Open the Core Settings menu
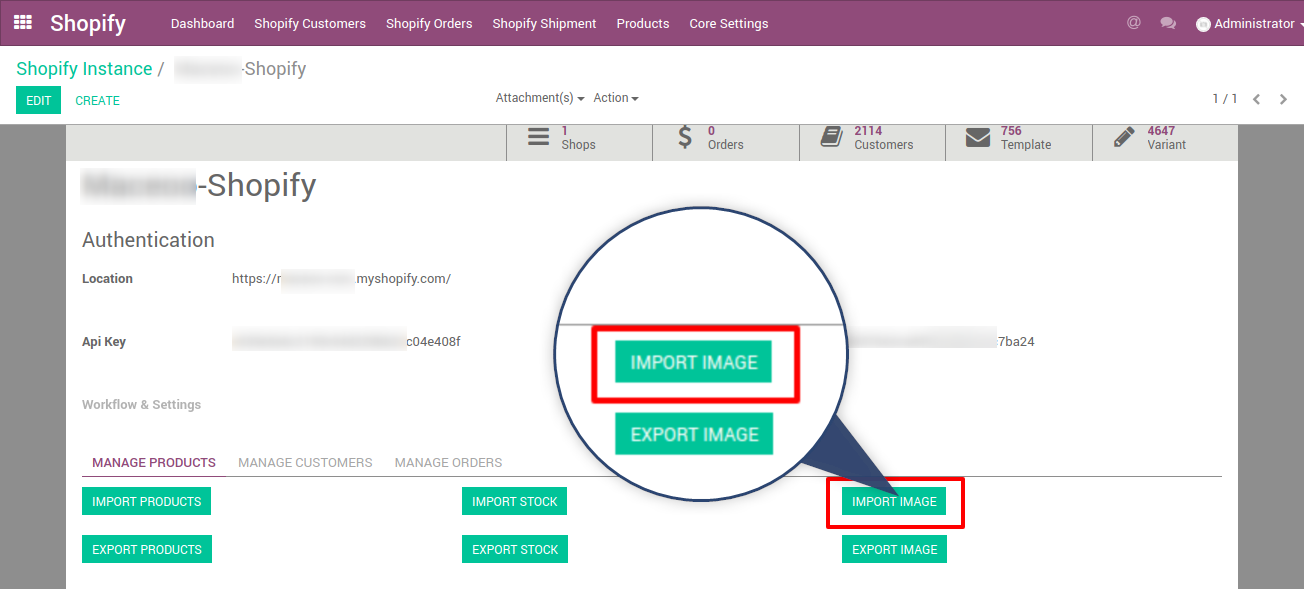1304x589 pixels. point(729,23)
